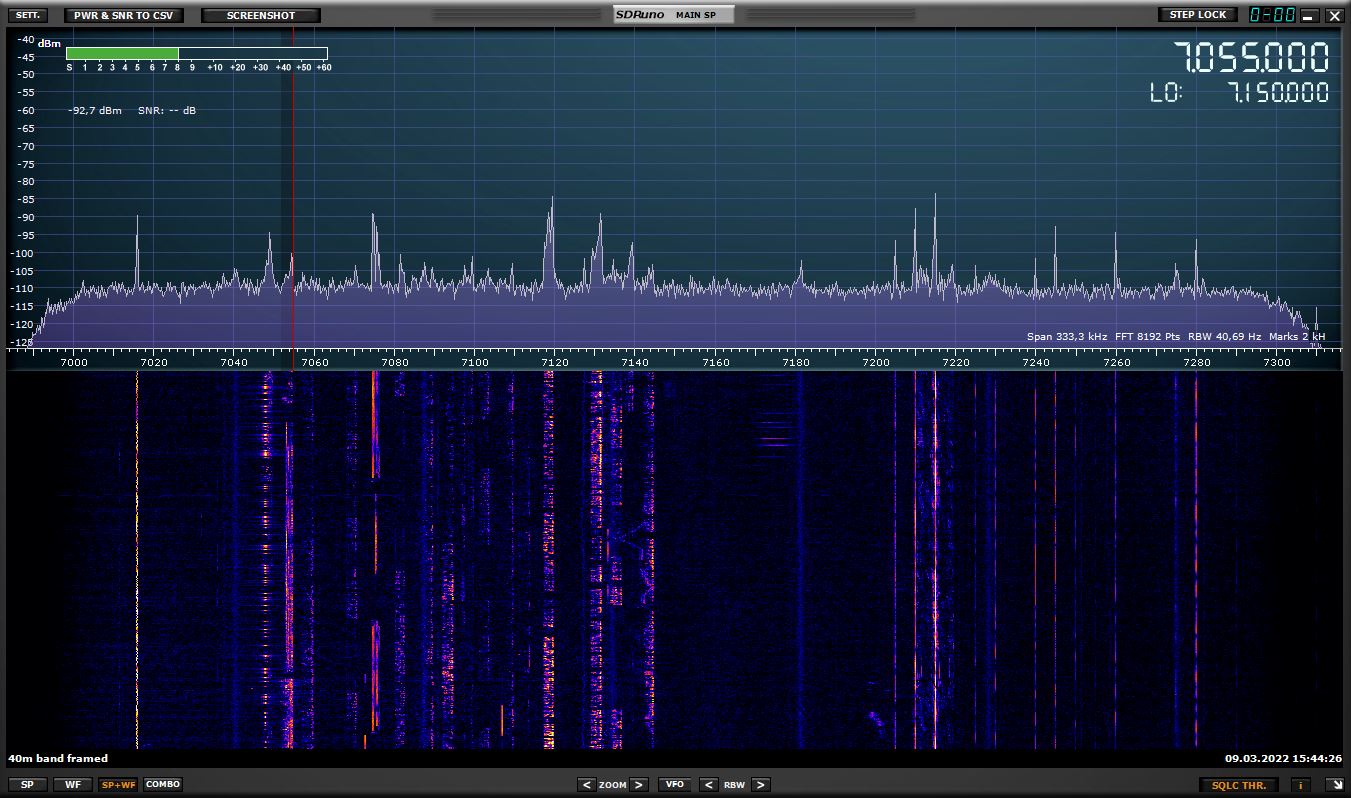This screenshot has width=1351, height=798.
Task: Click the LO 7.150.000 frequency readout
Action: click(1239, 93)
